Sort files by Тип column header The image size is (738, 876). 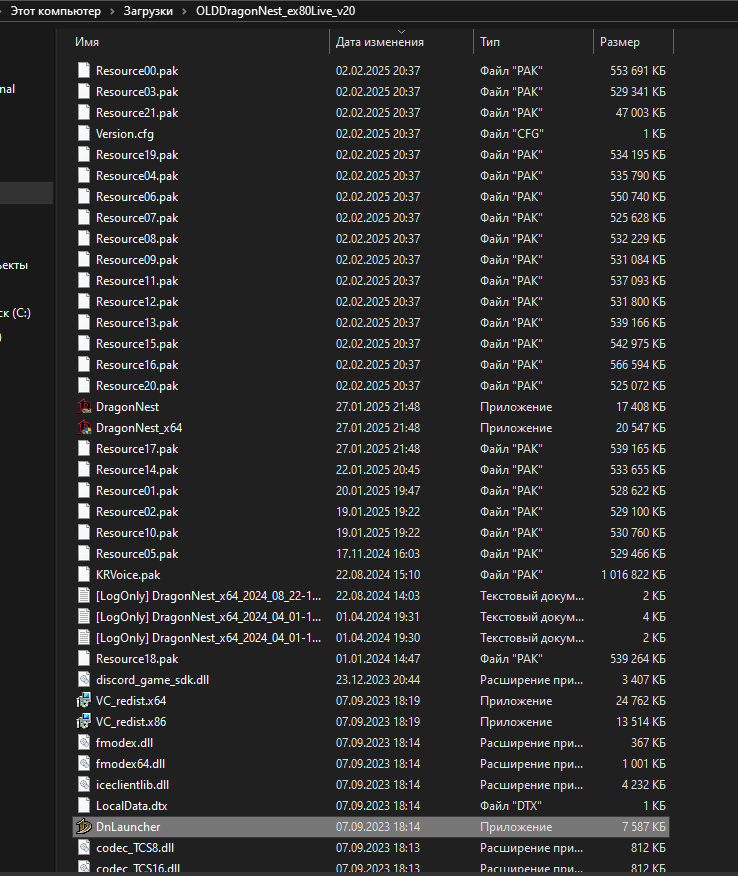pyautogui.click(x=490, y=42)
